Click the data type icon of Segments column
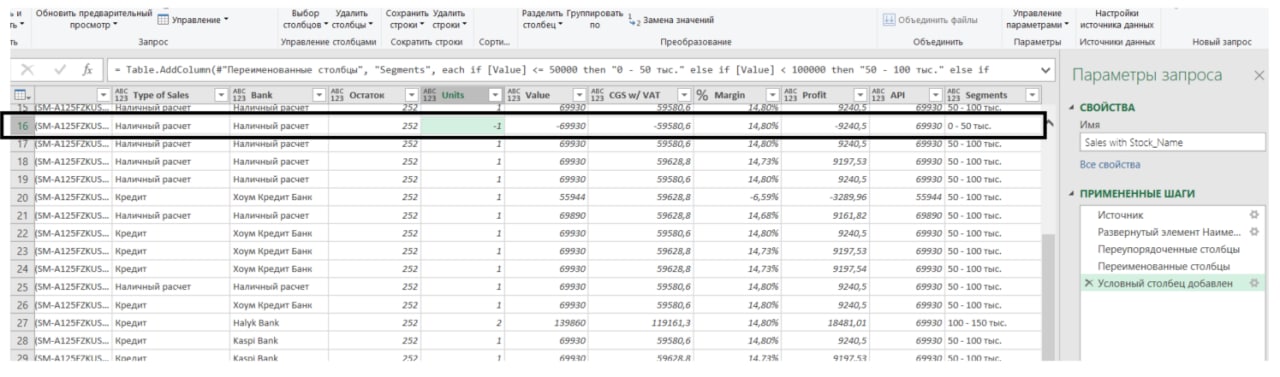The width and height of the screenshot is (1280, 377). [954, 94]
